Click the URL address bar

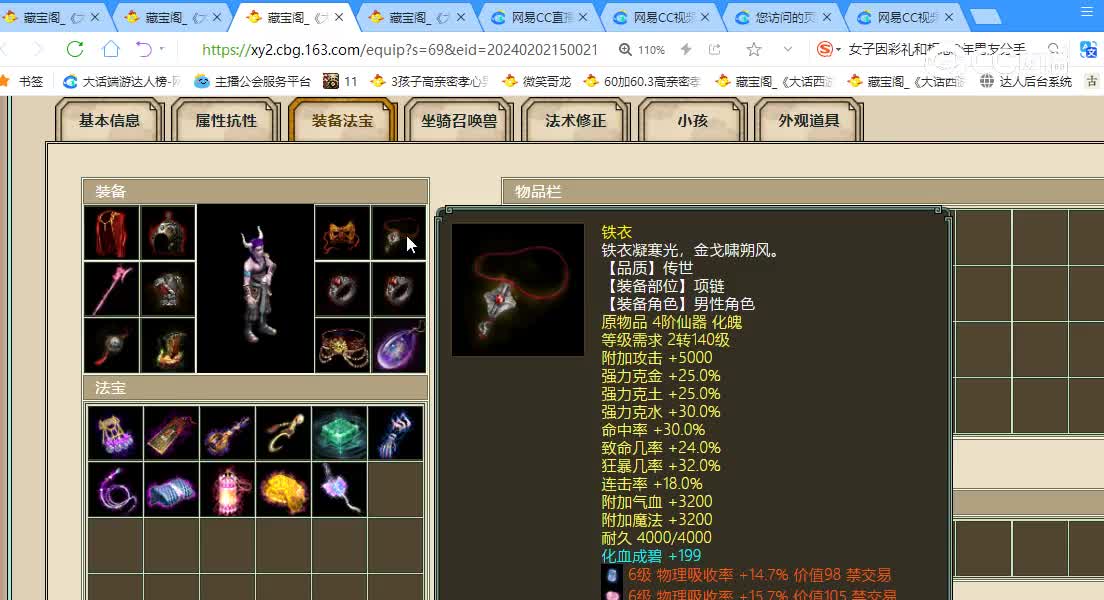(399, 50)
